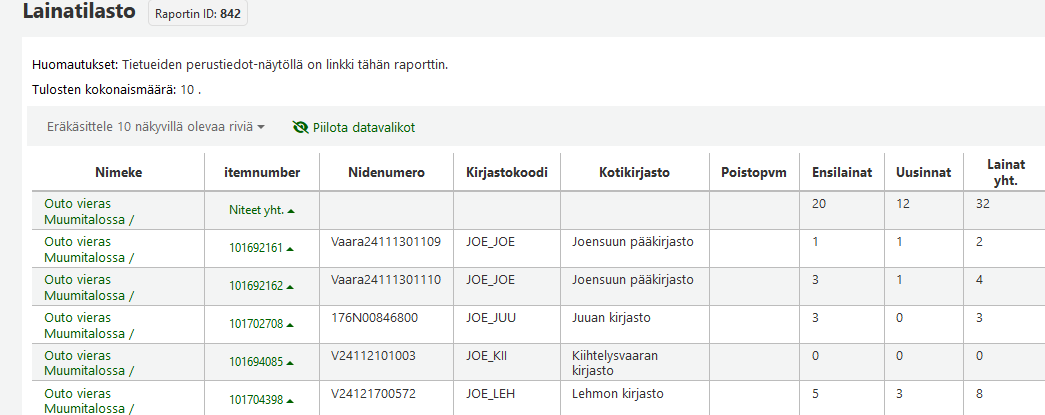
Task: Click the arrow next to 101692162
Action: (290, 286)
